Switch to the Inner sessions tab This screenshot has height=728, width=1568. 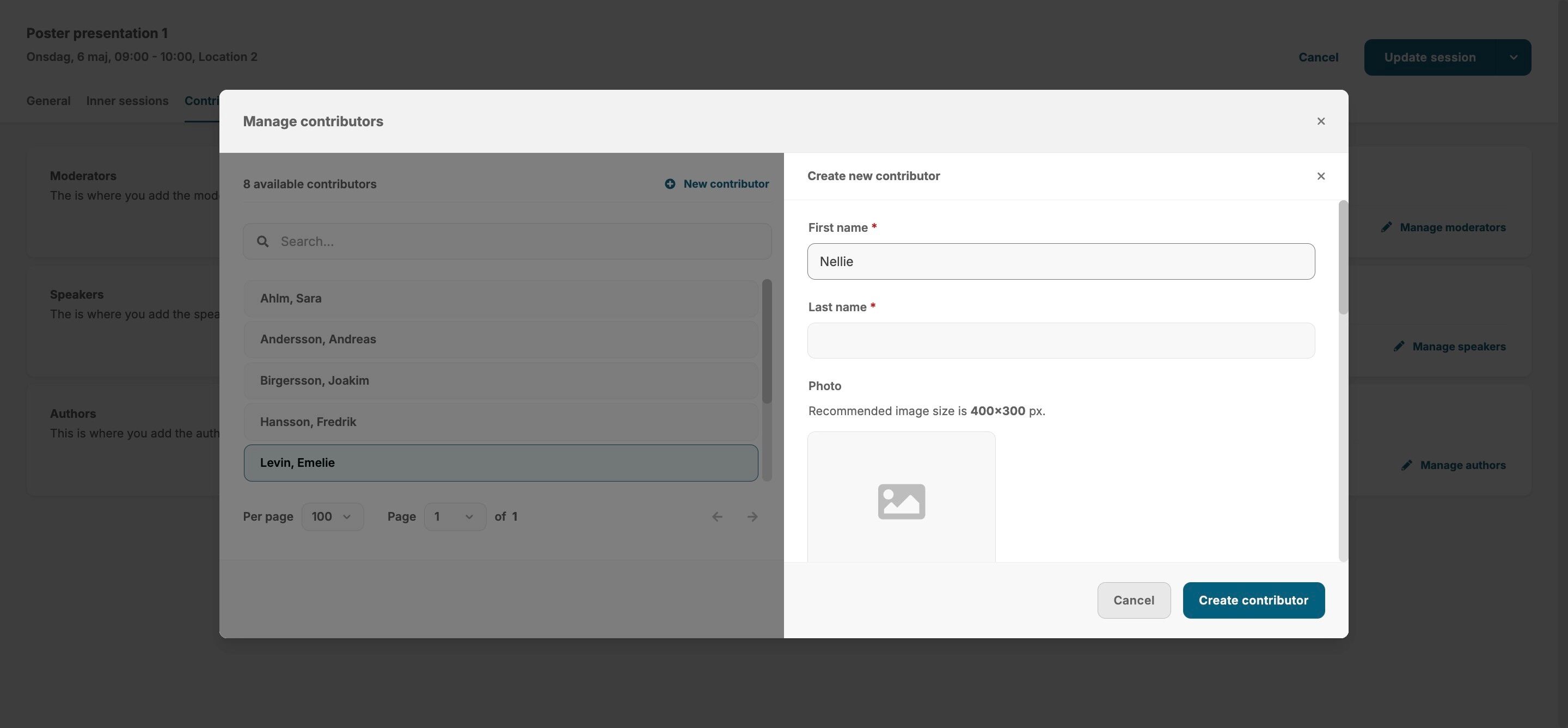click(127, 101)
